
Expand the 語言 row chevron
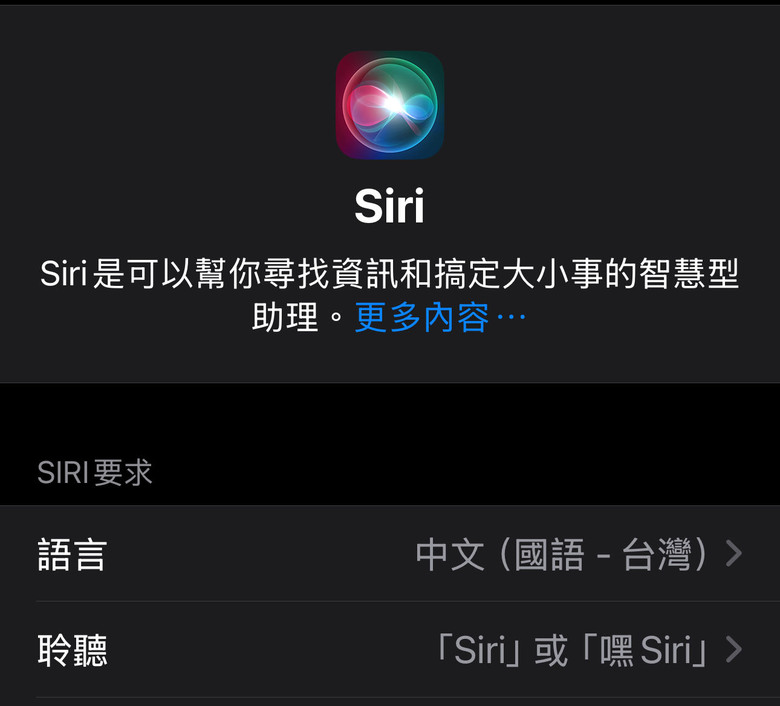[x=734, y=554]
